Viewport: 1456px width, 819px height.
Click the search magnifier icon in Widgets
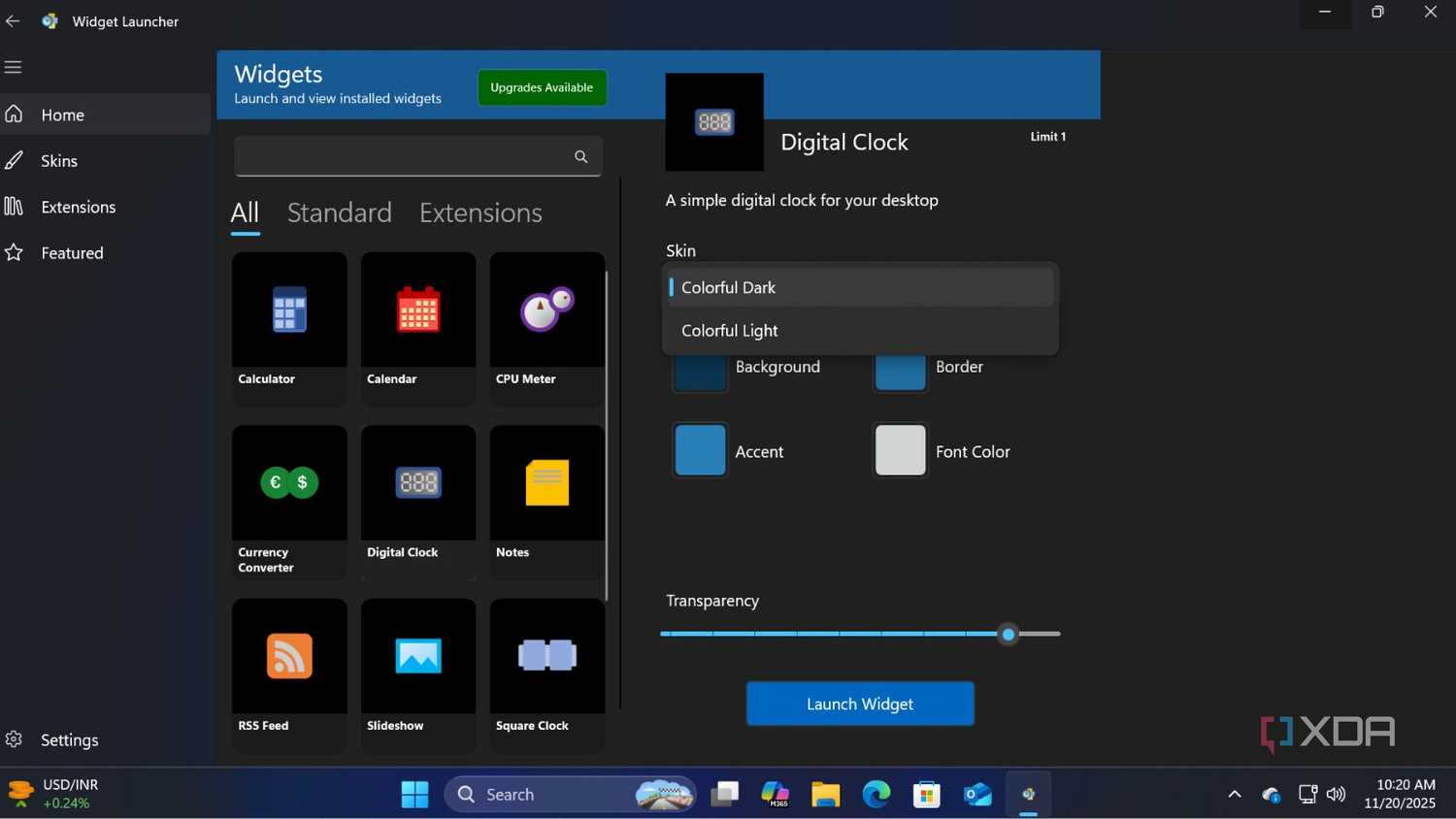tap(580, 156)
